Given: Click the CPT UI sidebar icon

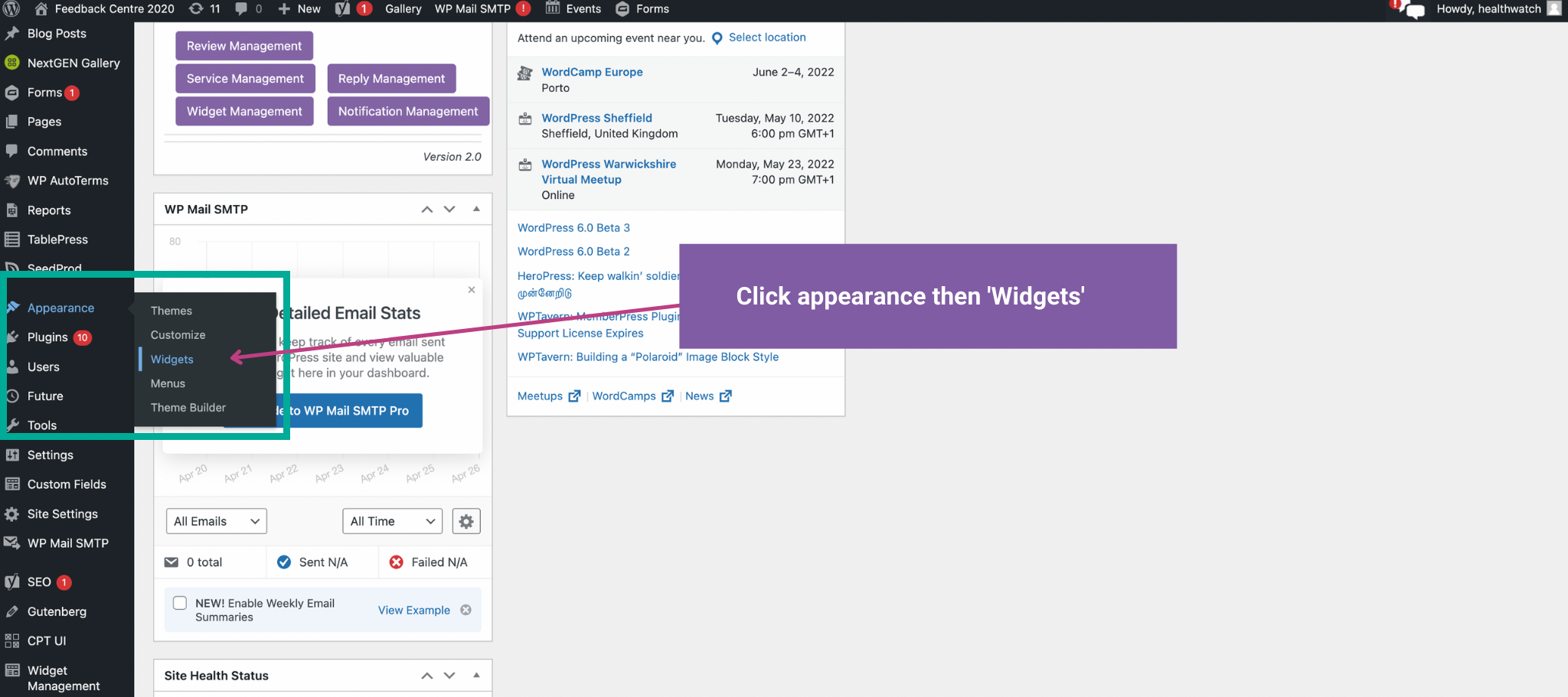Looking at the screenshot, I should pos(11,641).
